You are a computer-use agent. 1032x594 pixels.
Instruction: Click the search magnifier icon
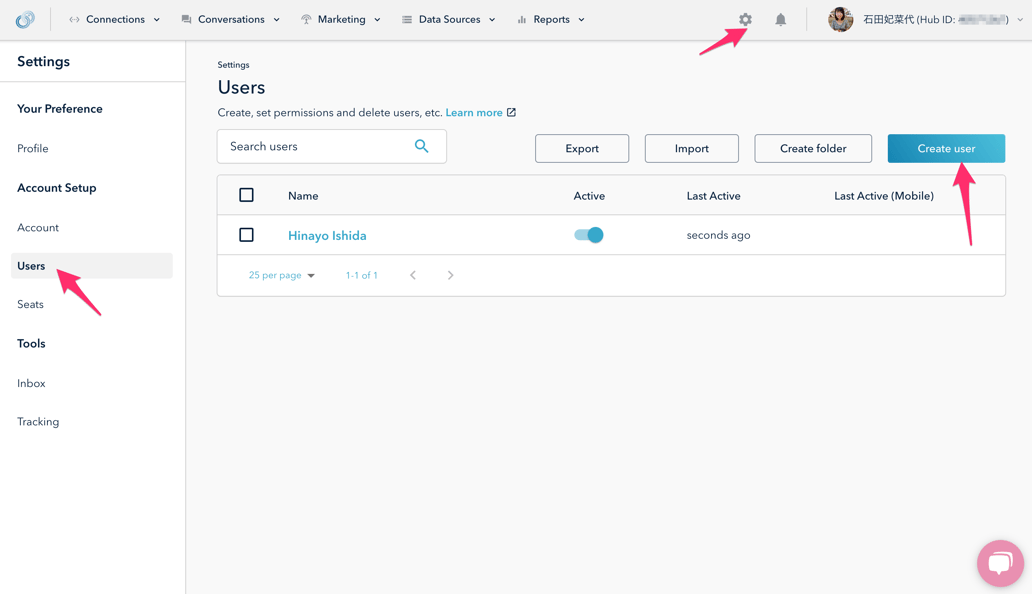coord(422,147)
